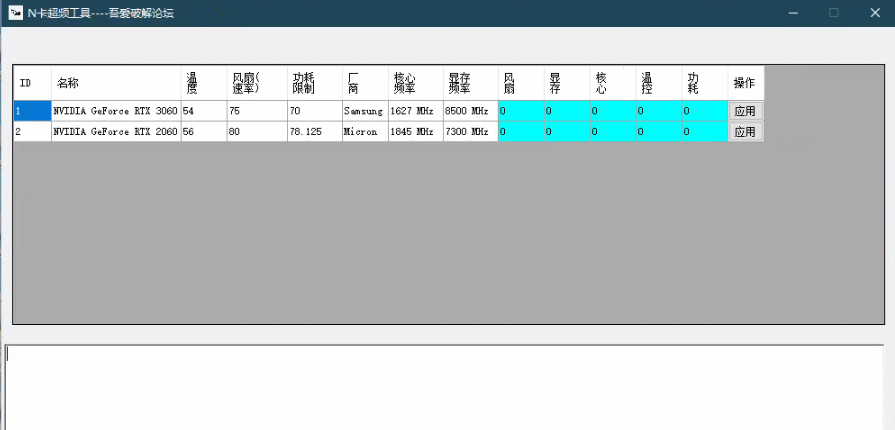Apply settings for the RTX 2060 row
This screenshot has height=430, width=895.
(745, 132)
